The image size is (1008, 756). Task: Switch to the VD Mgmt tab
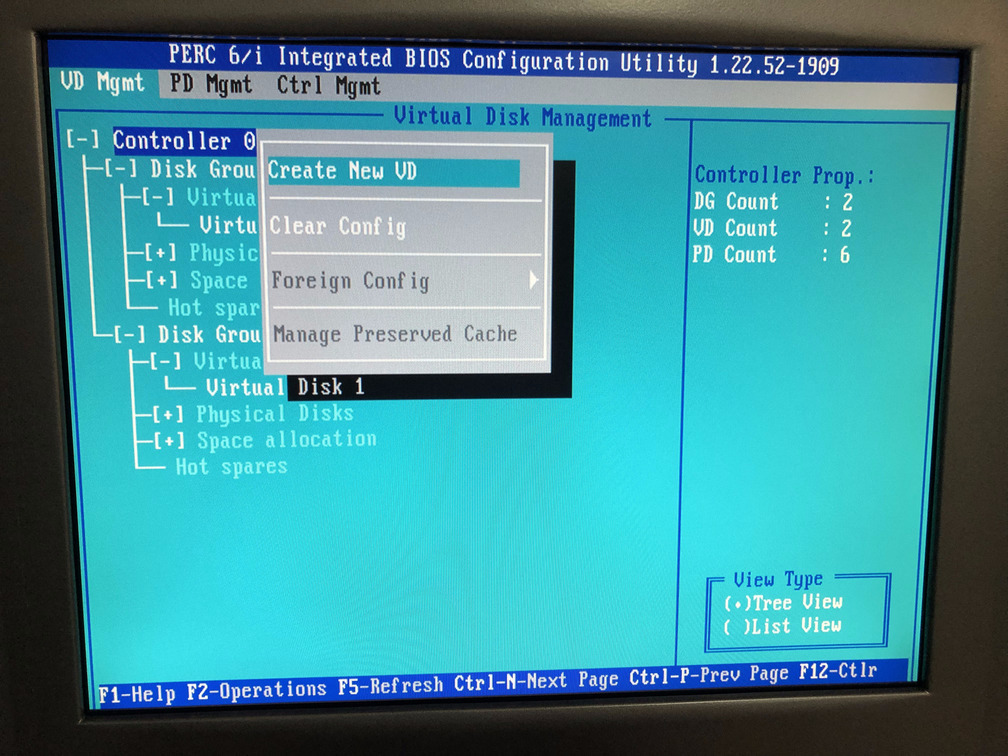coord(102,82)
